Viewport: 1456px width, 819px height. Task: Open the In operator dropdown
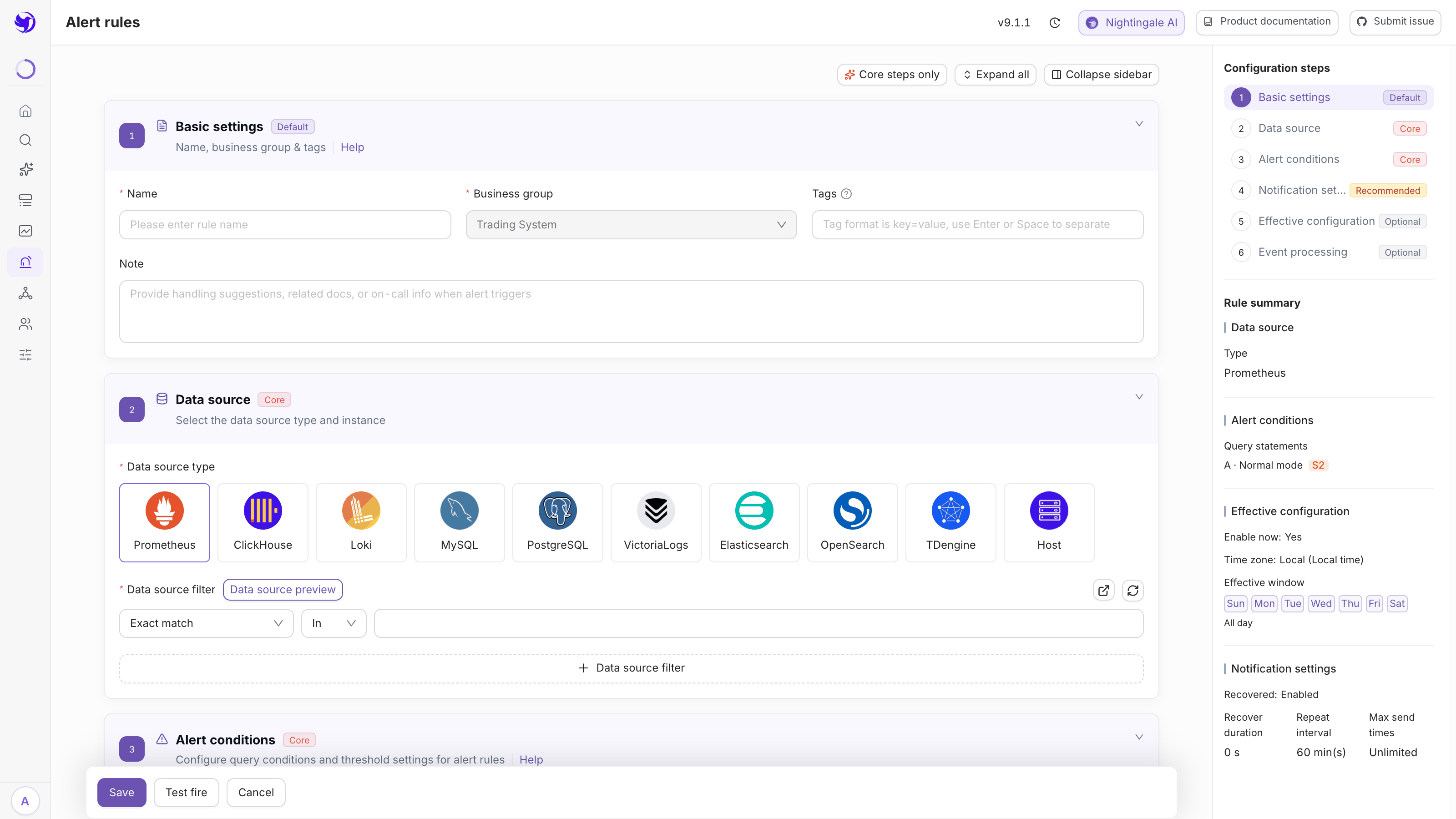[x=334, y=623]
